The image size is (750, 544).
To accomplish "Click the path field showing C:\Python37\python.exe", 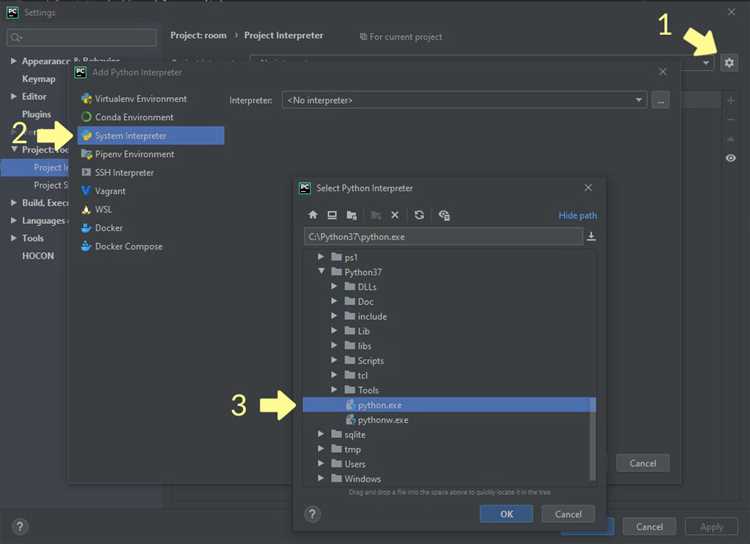I will (443, 237).
